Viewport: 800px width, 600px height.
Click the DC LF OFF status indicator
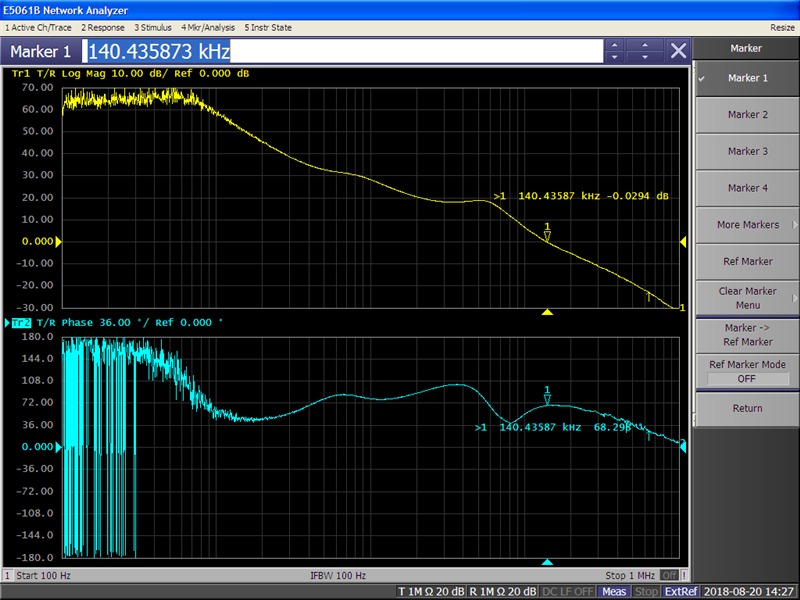click(x=567, y=592)
